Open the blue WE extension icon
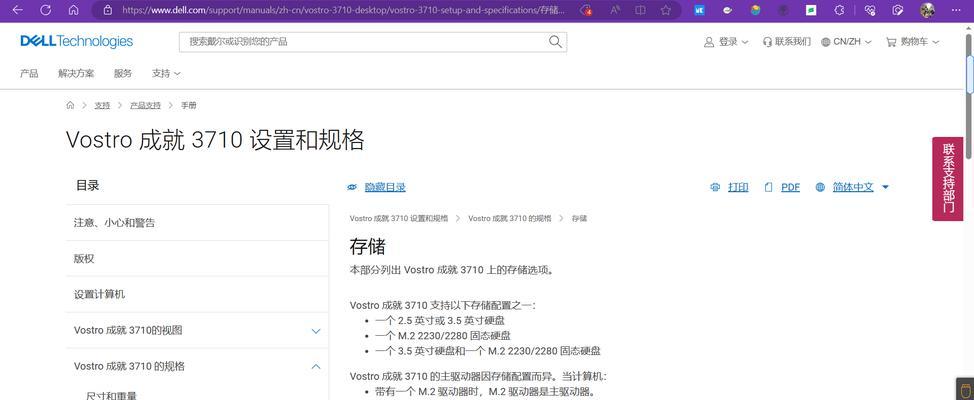This screenshot has width=974, height=400. pyautogui.click(x=699, y=10)
